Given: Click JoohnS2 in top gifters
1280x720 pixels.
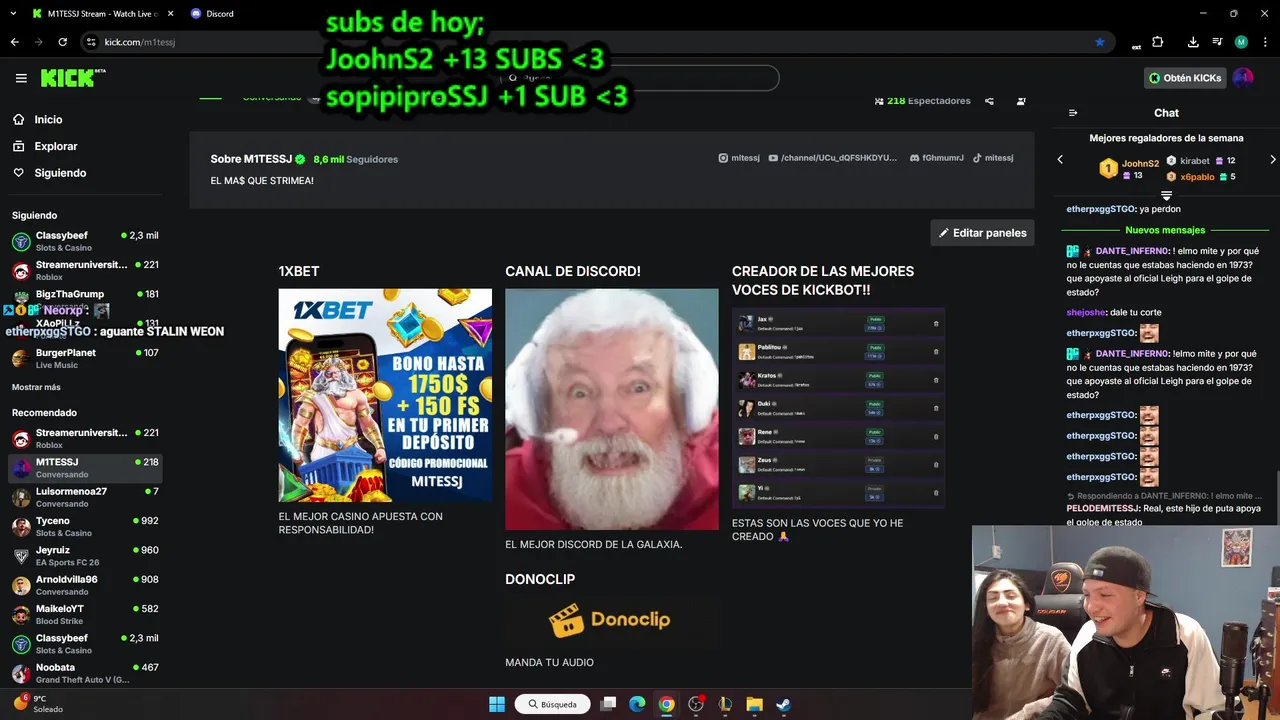Looking at the screenshot, I should [1140, 163].
